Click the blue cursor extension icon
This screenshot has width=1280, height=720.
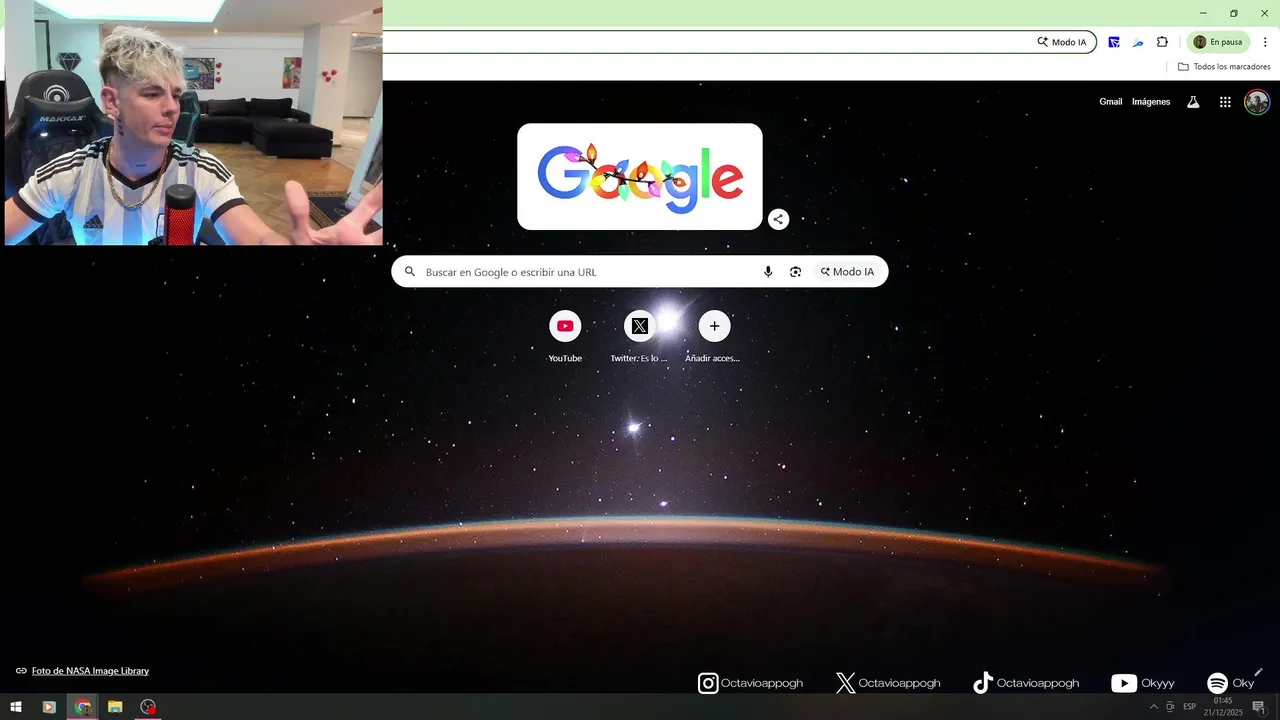(x=1113, y=42)
